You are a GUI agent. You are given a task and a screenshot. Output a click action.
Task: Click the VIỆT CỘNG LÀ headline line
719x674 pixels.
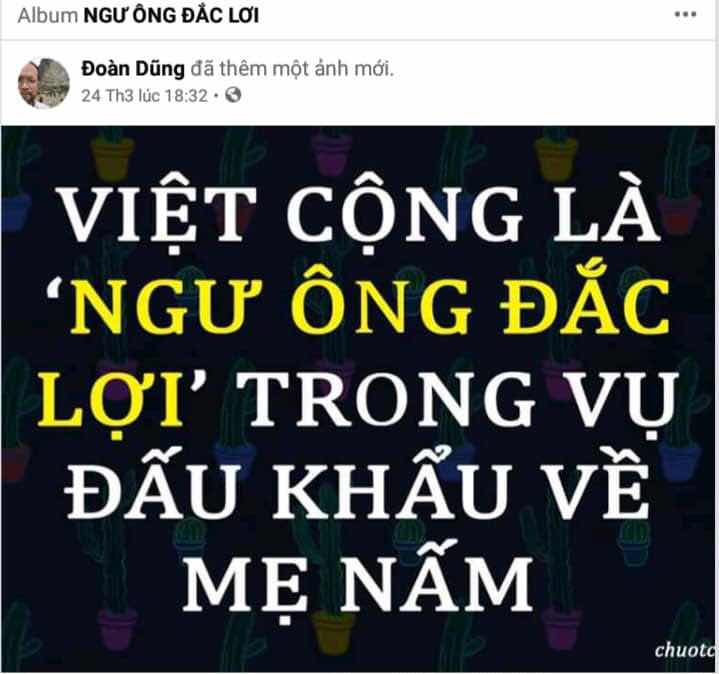click(x=360, y=215)
